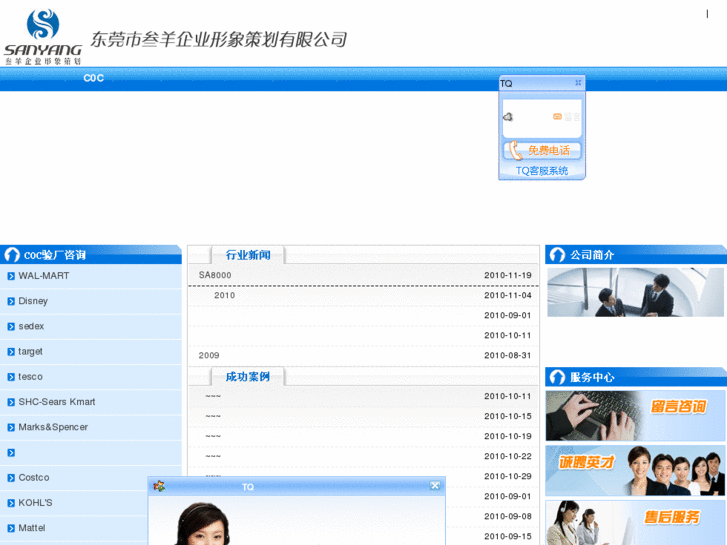Open the Disney sidebar link
Image resolution: width=727 pixels, height=545 pixels.
tap(33, 301)
